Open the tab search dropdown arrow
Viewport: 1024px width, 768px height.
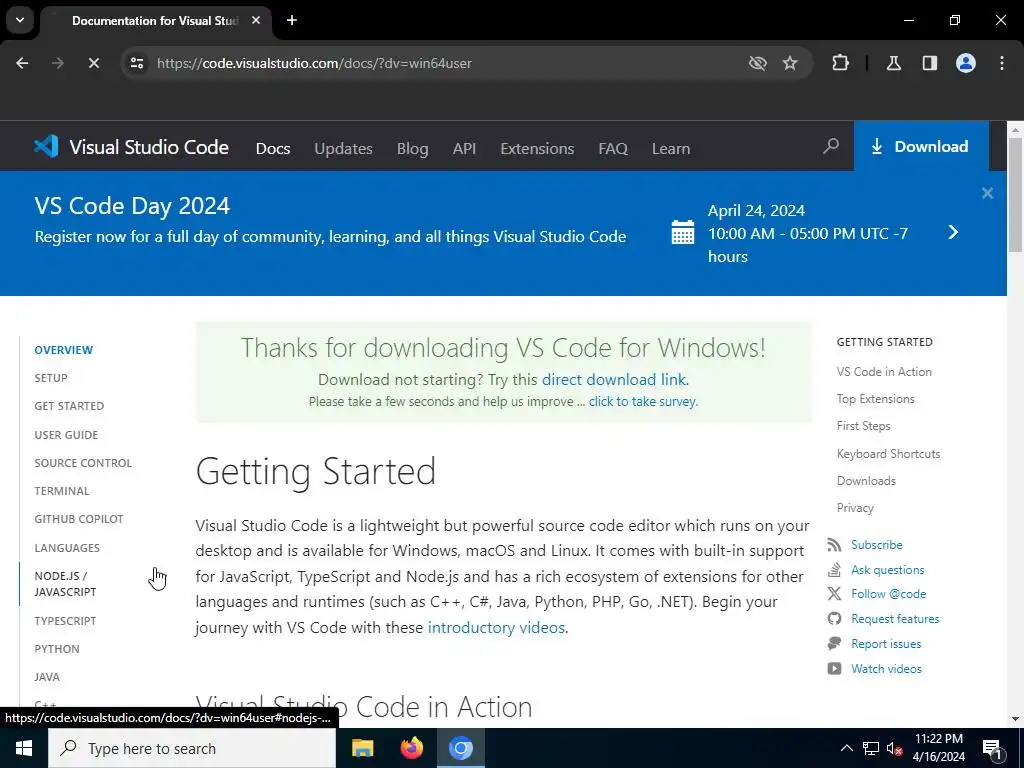(20, 20)
